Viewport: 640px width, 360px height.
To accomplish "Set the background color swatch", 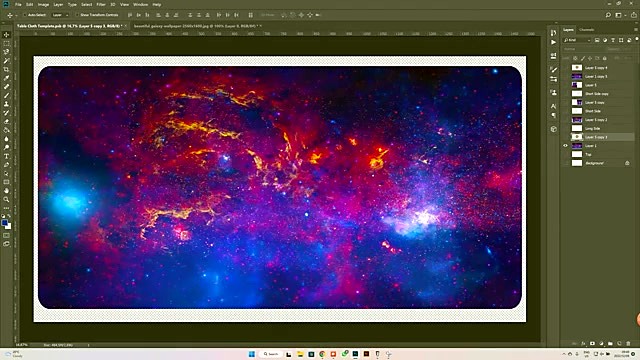I will pos(8,226).
